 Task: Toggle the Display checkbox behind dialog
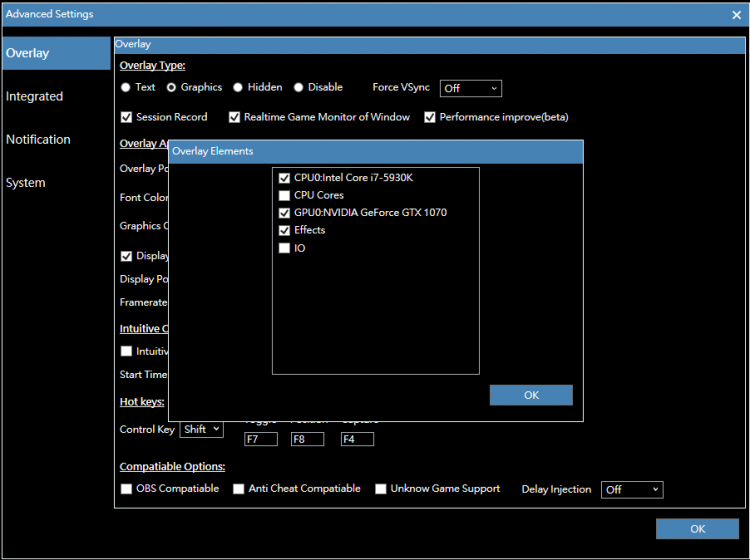[126, 256]
